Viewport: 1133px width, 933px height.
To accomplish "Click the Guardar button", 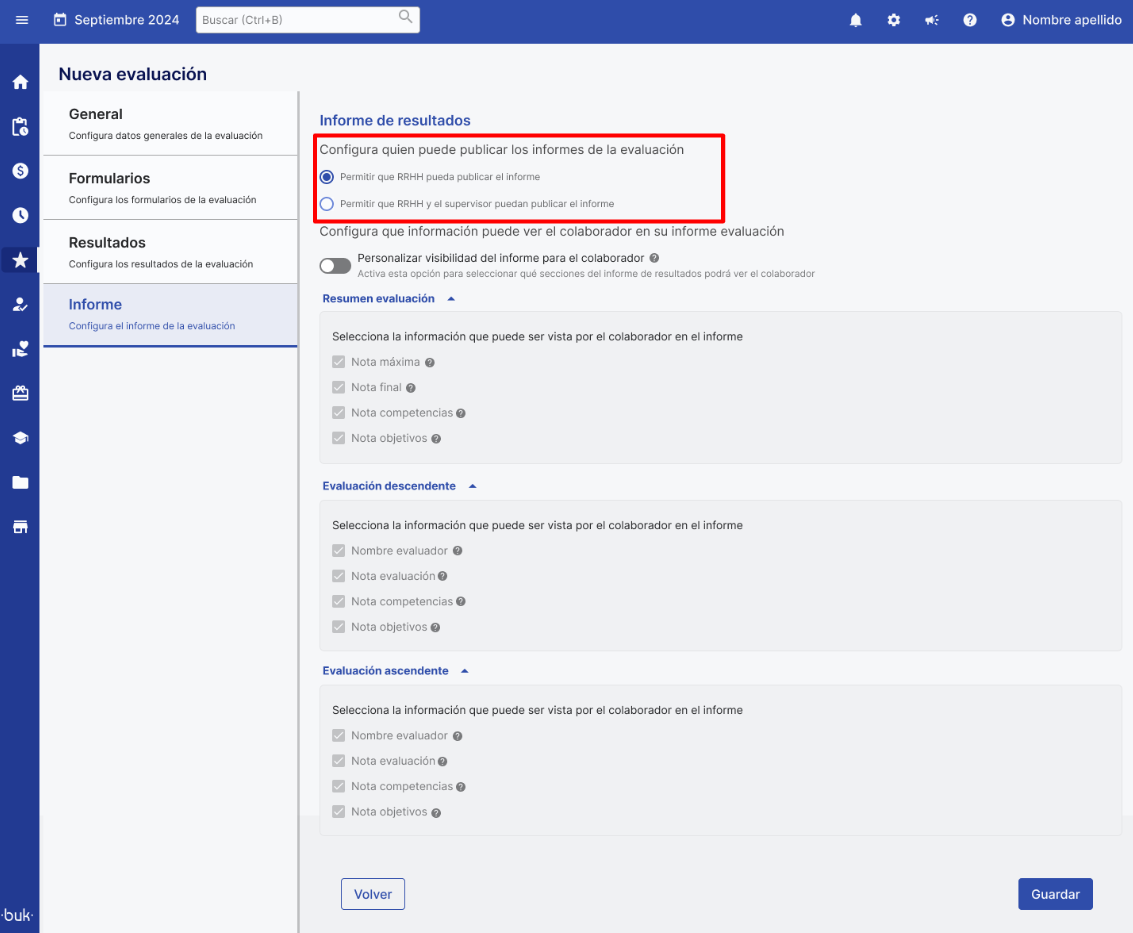I will [x=1055, y=894].
